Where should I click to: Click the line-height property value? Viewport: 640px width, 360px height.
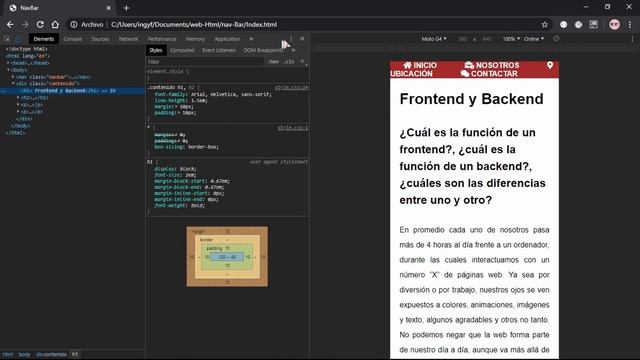click(198, 100)
